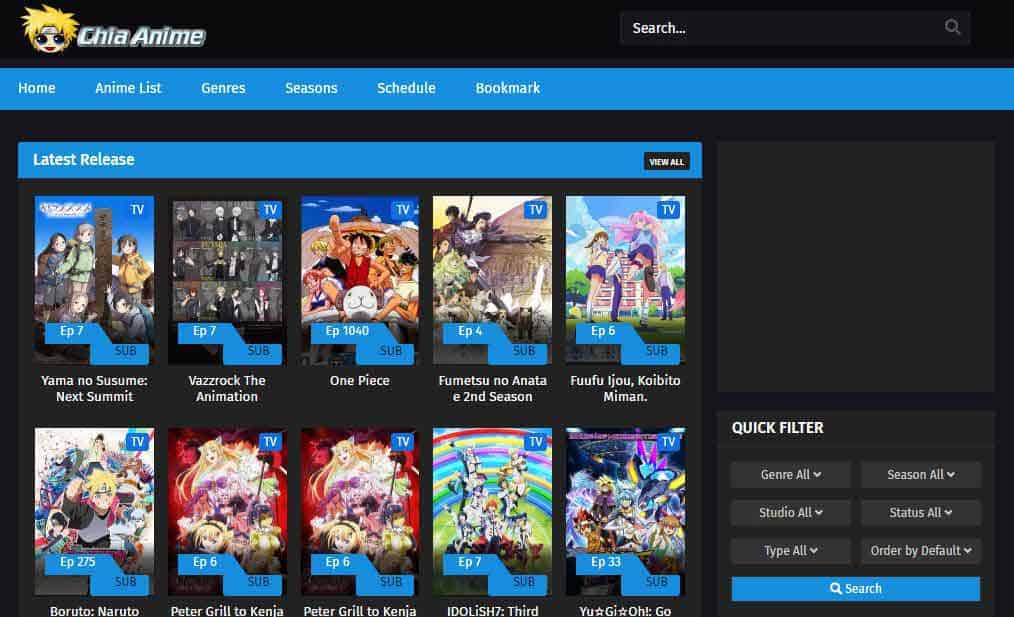Select Genres in the navigation bar
Viewport: 1014px width, 617px height.
223,88
